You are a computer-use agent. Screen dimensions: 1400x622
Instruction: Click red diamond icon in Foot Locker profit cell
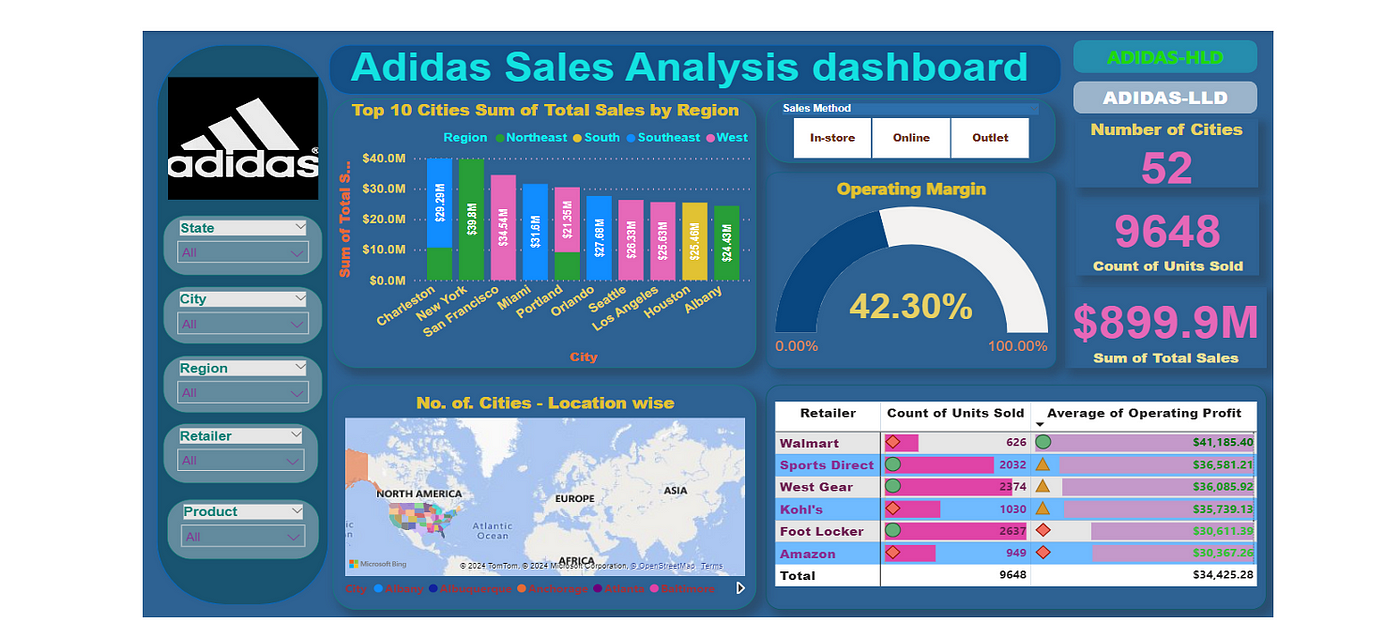point(1043,530)
